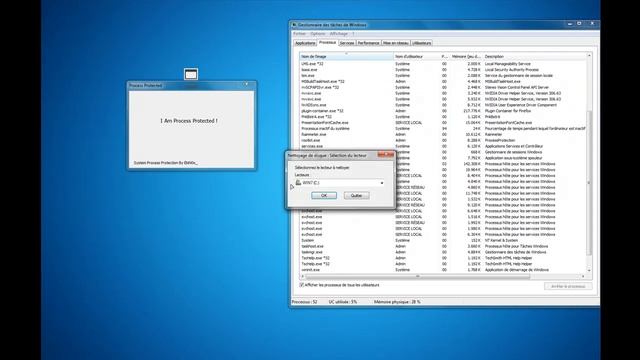This screenshot has height=360, width=640.
Task: Select the rootkit.exe process row
Action: 443,140
